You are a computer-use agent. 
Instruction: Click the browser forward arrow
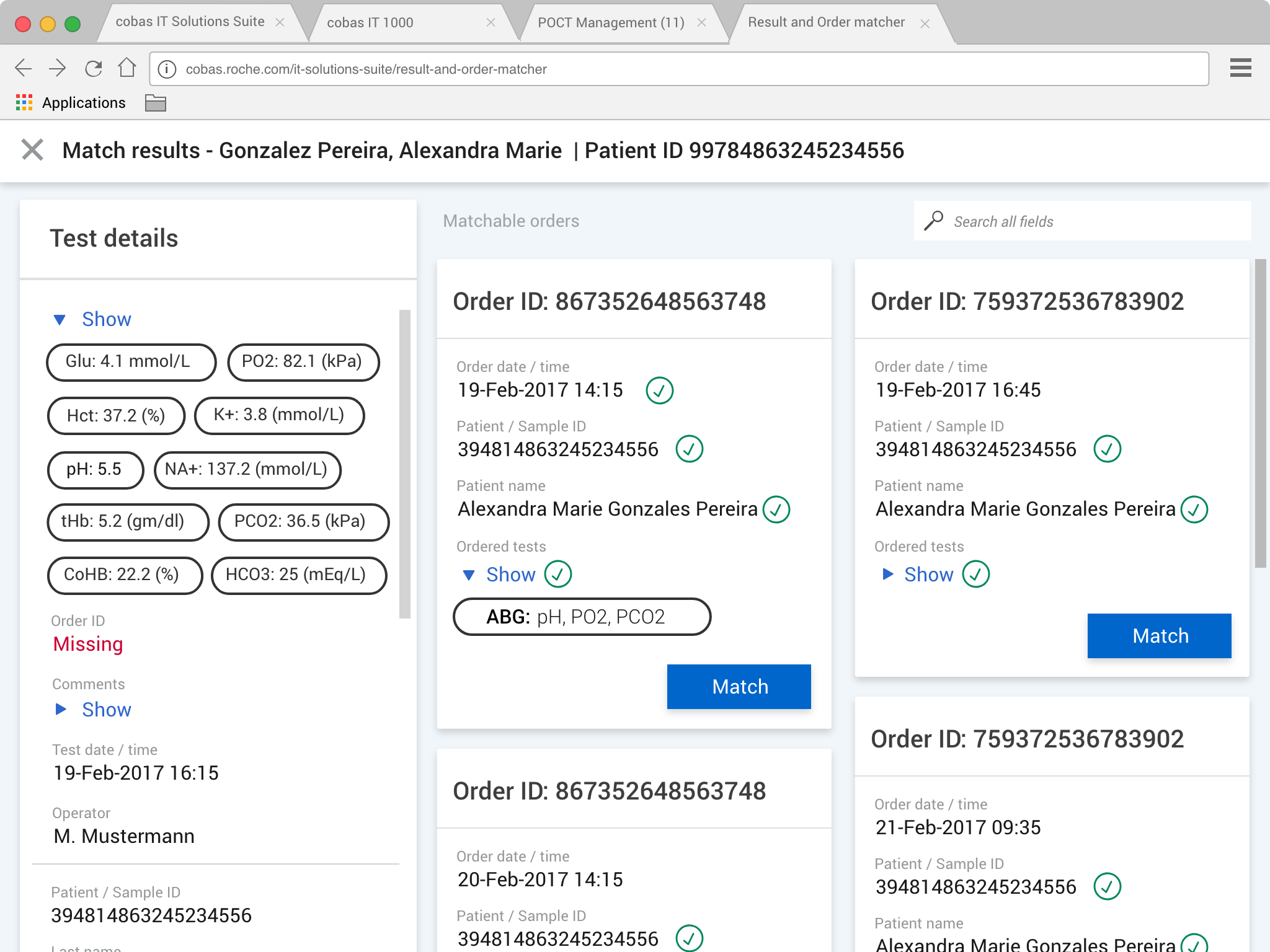coord(57,68)
